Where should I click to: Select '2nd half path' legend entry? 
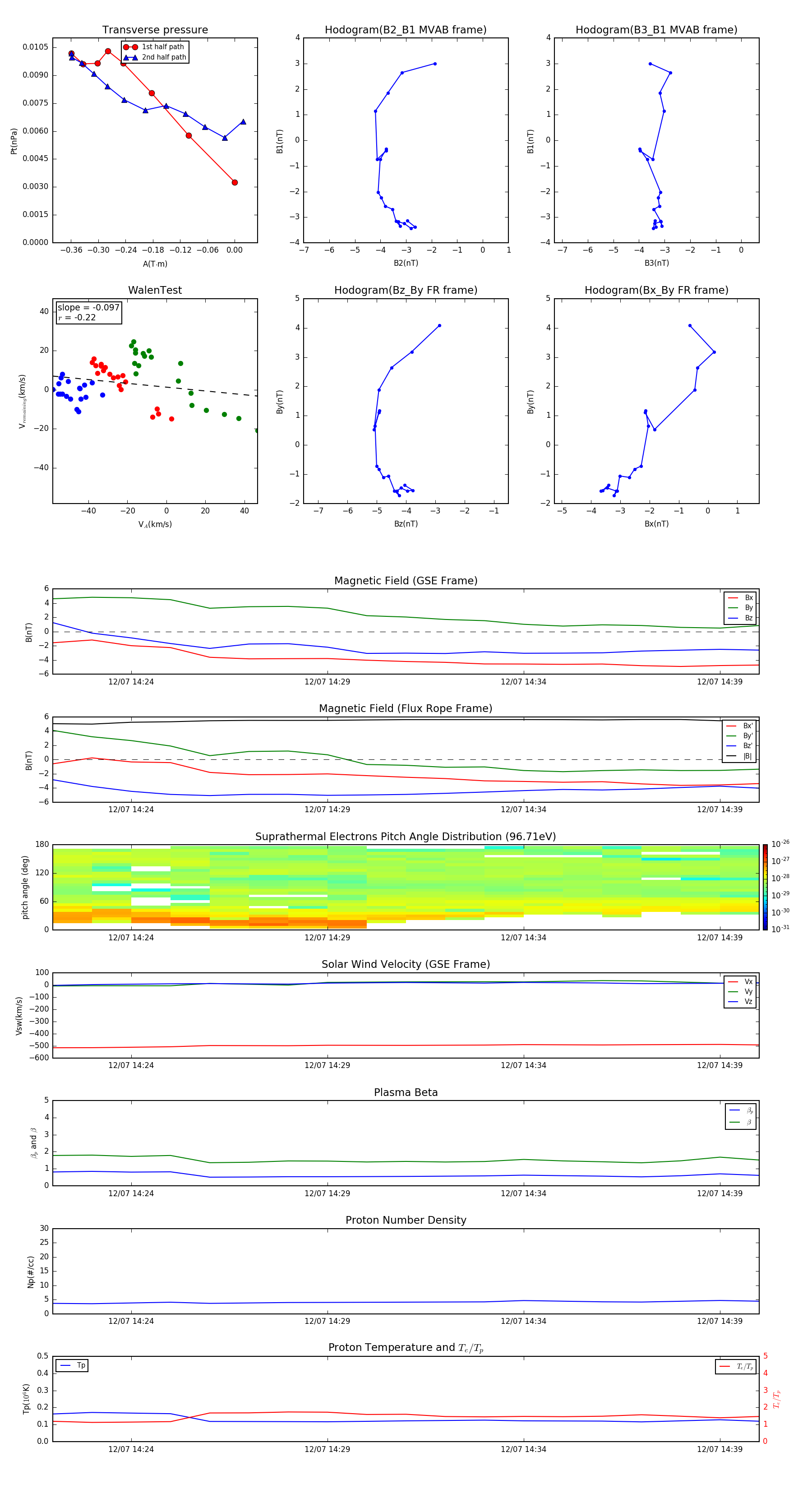point(155,57)
